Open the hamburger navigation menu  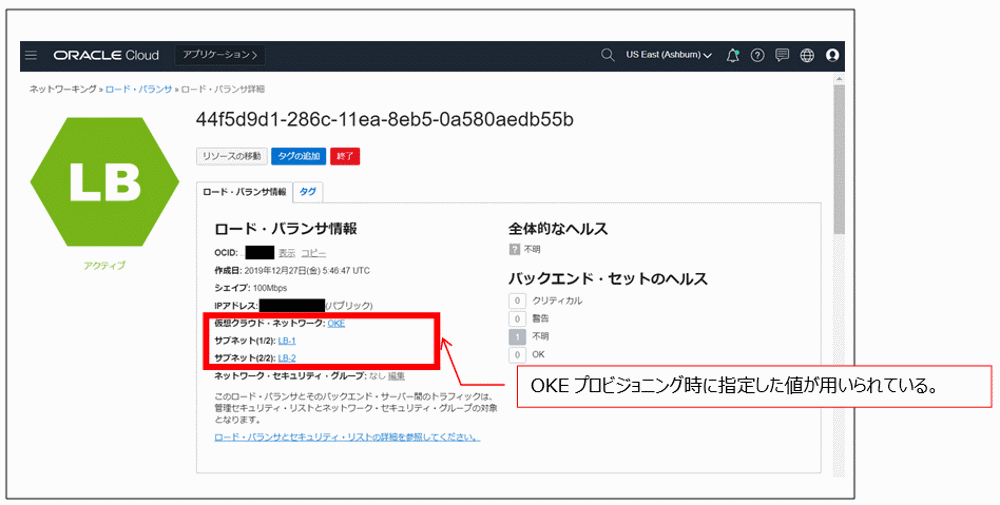(31, 55)
